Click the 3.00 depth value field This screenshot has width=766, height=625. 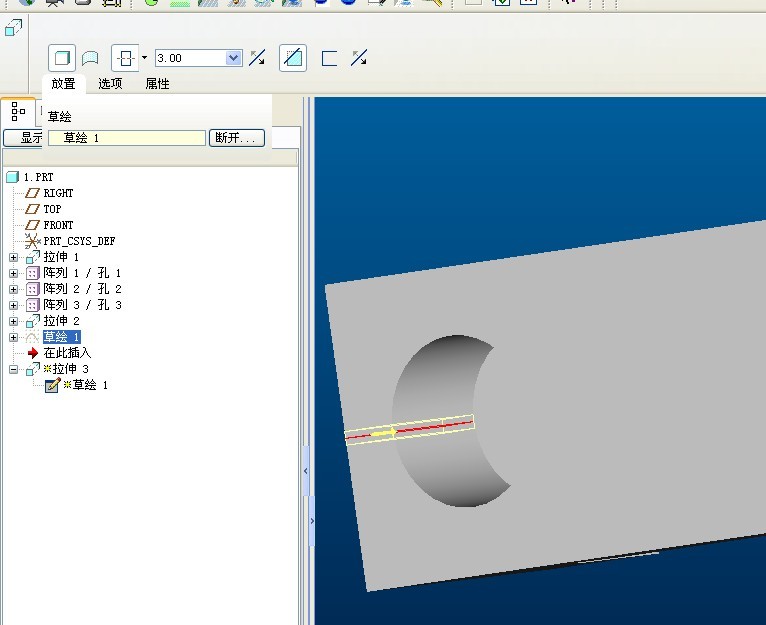(x=191, y=58)
